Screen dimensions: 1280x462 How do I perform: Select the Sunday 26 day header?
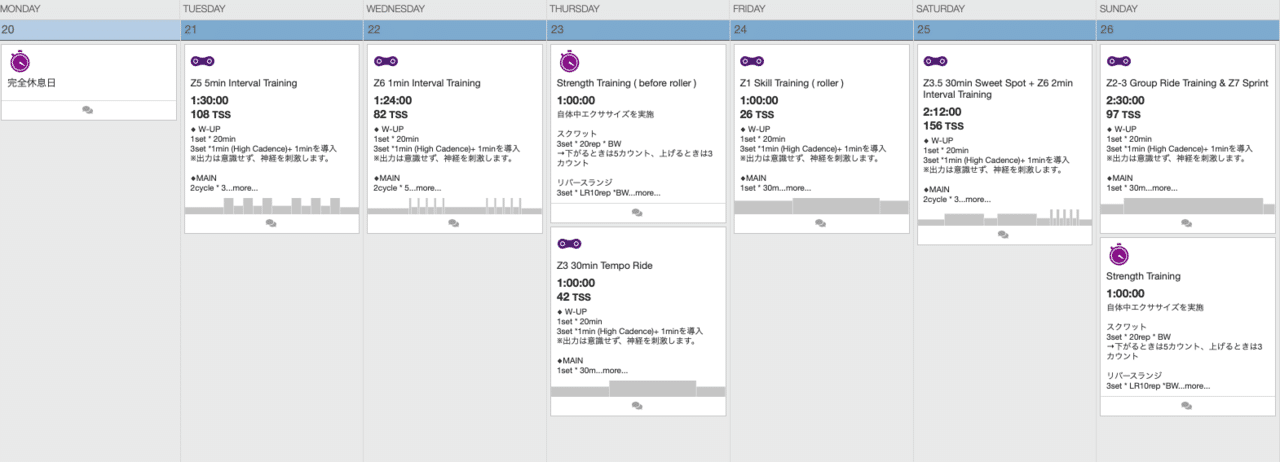1189,30
